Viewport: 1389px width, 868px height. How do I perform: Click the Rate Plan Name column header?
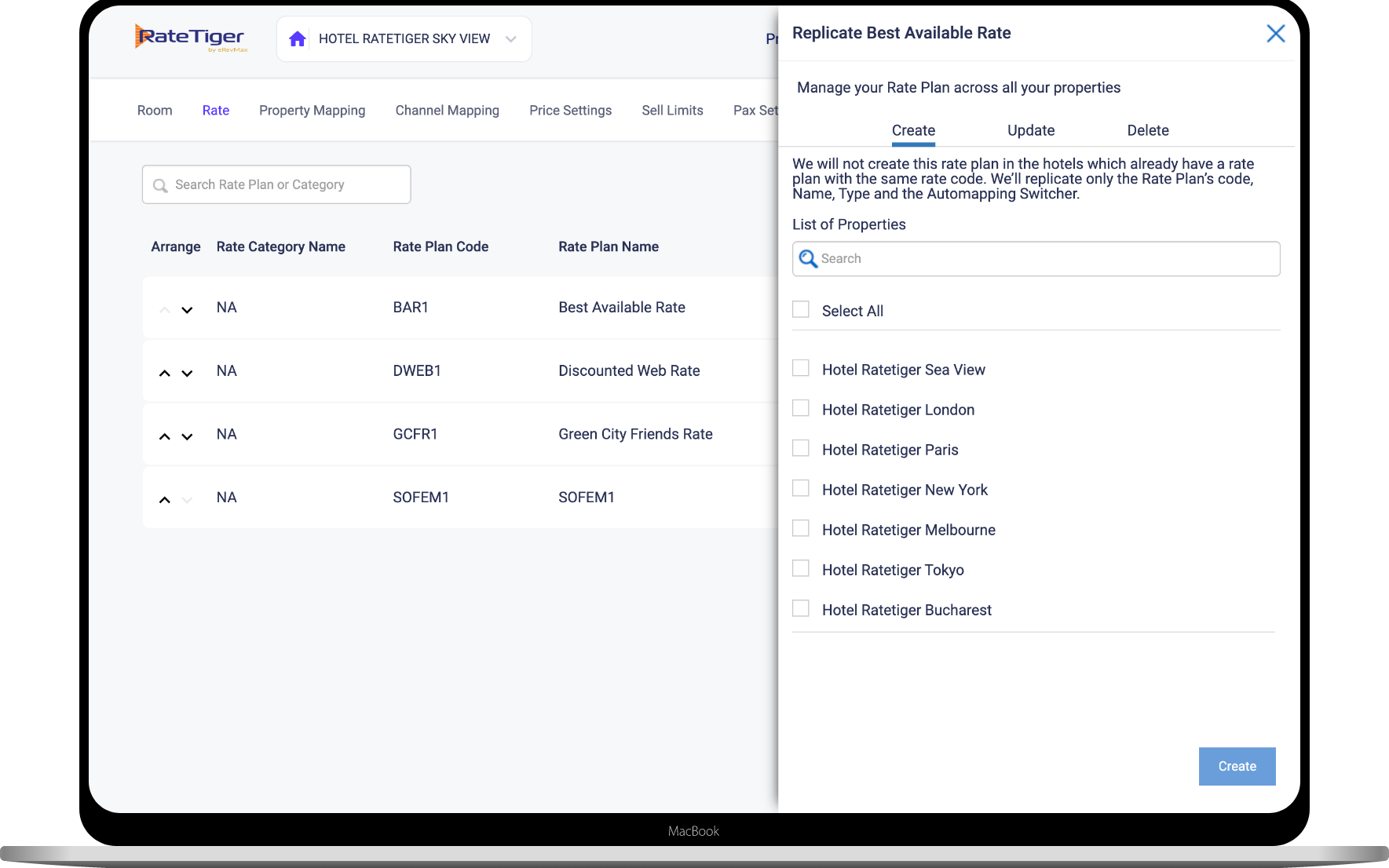pyautogui.click(x=609, y=247)
